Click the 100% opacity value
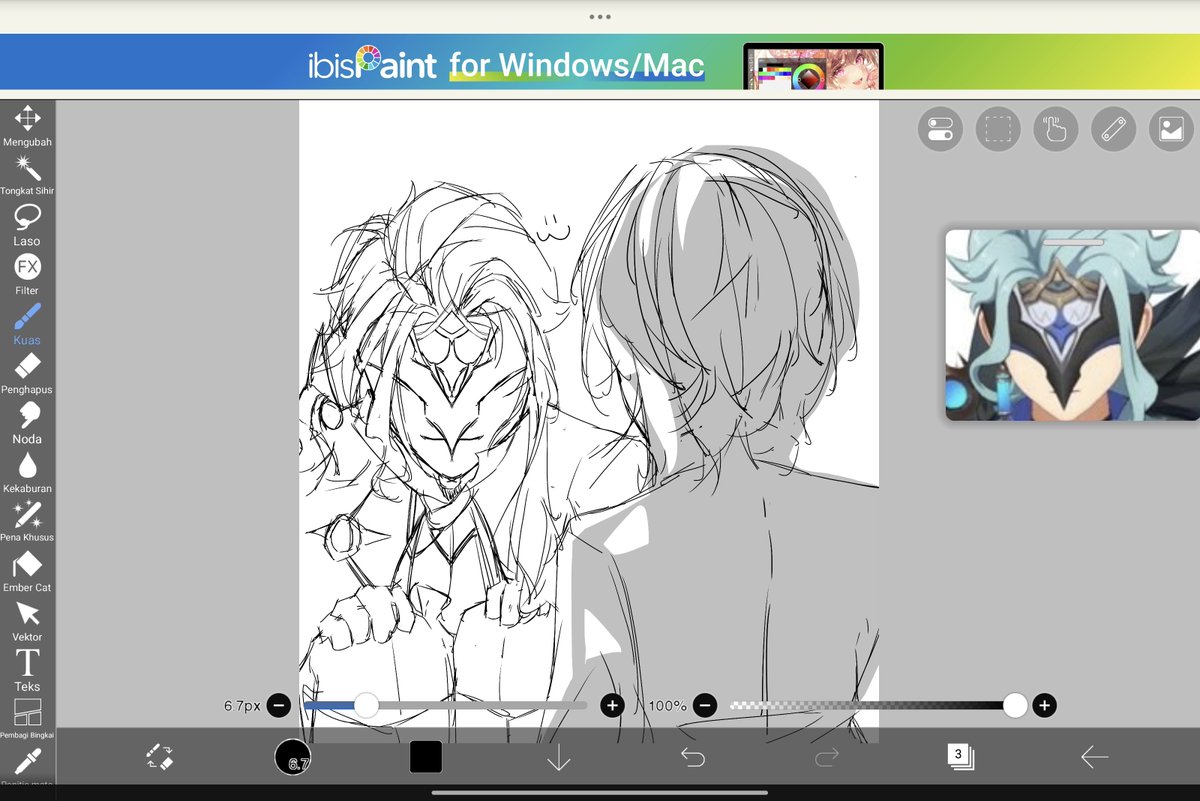The width and height of the screenshot is (1200, 801). click(667, 706)
